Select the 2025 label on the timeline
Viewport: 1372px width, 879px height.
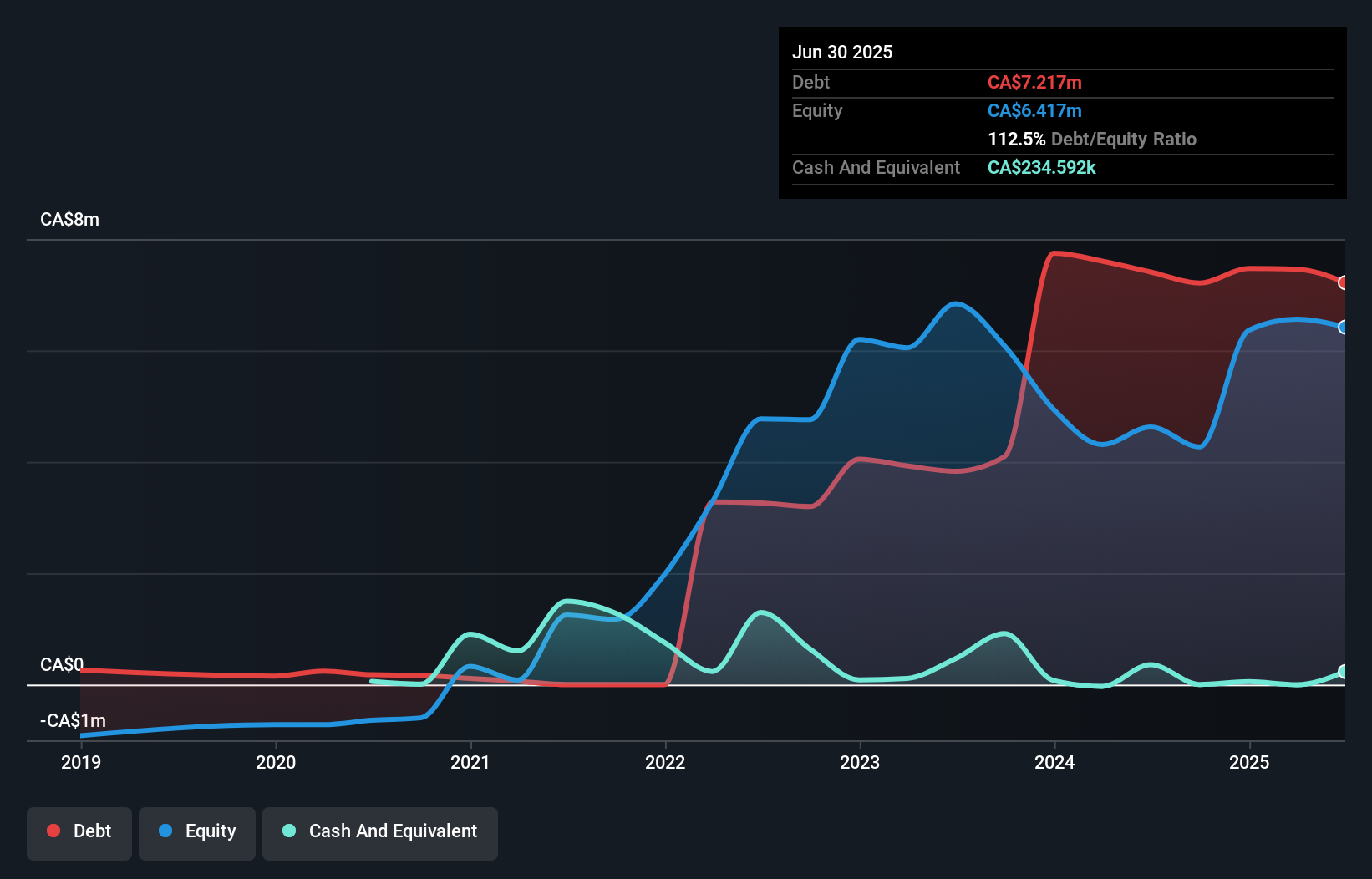(x=1249, y=762)
